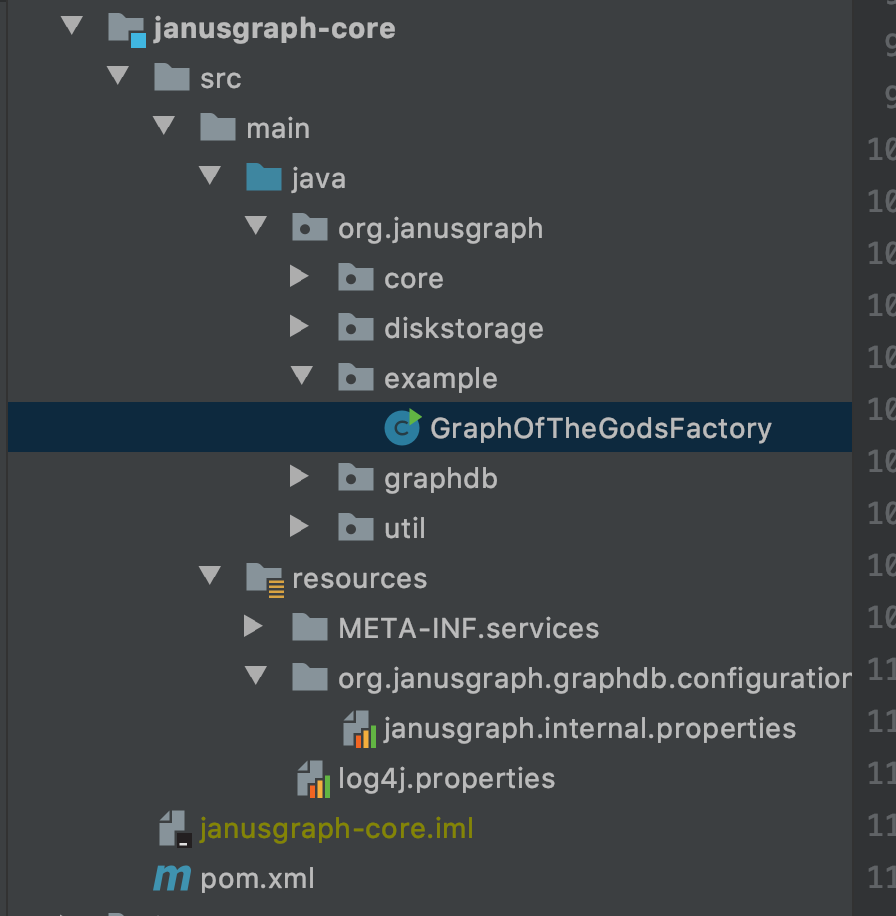The image size is (896, 916).
Task: Select the example package
Action: pos(441,377)
